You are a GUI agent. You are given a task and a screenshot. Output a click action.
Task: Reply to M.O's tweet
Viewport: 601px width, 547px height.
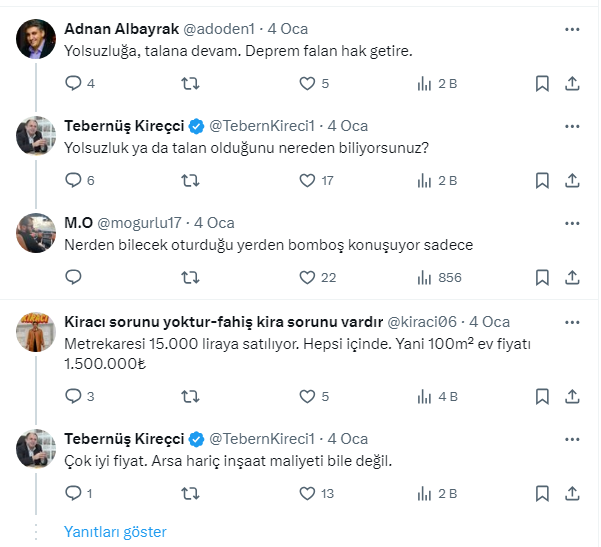73,277
